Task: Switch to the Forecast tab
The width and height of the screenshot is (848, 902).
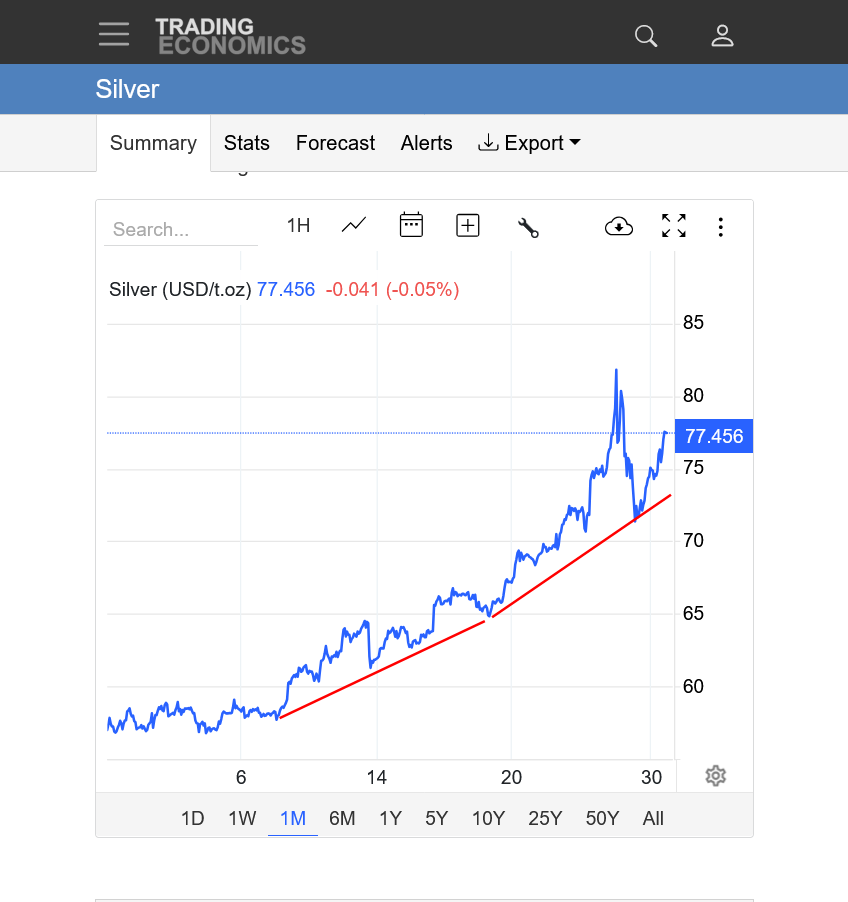Action: (x=335, y=143)
